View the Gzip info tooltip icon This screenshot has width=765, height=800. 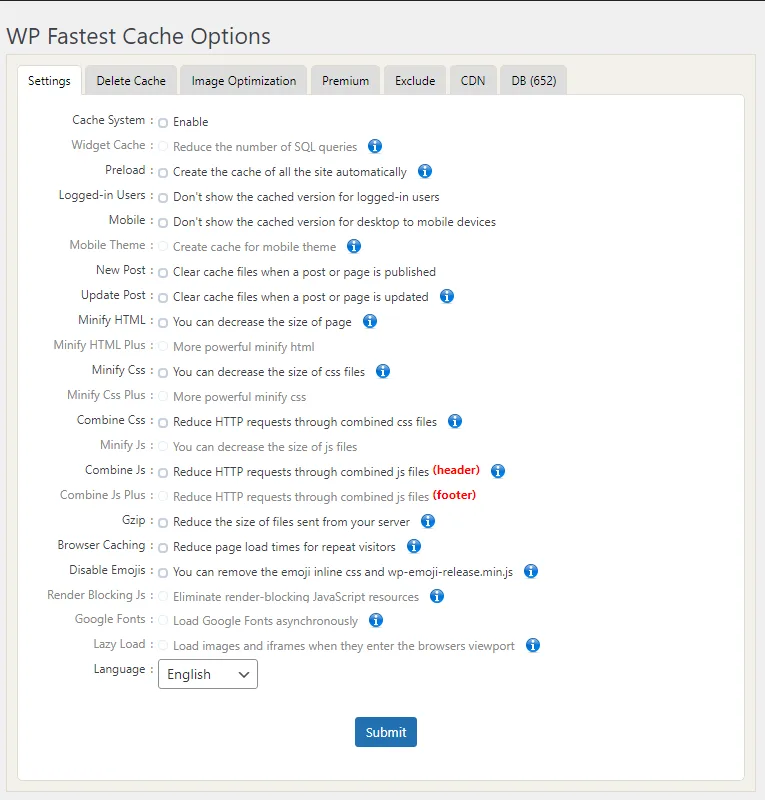coord(427,521)
